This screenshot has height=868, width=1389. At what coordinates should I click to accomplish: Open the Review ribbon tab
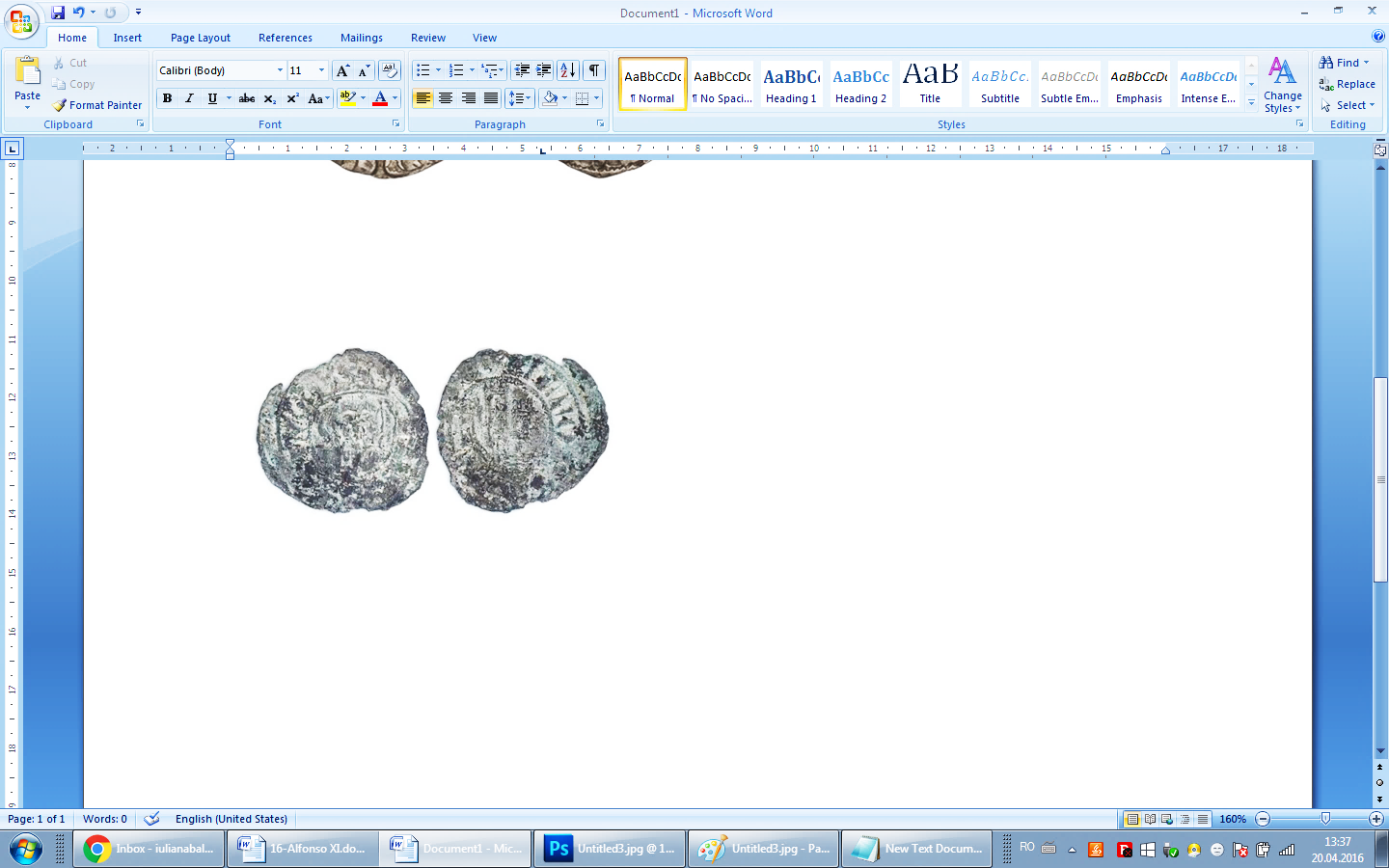(x=427, y=38)
